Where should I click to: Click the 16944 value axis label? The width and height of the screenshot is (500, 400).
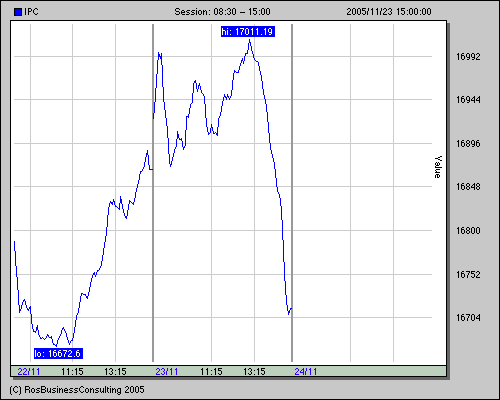(468, 100)
